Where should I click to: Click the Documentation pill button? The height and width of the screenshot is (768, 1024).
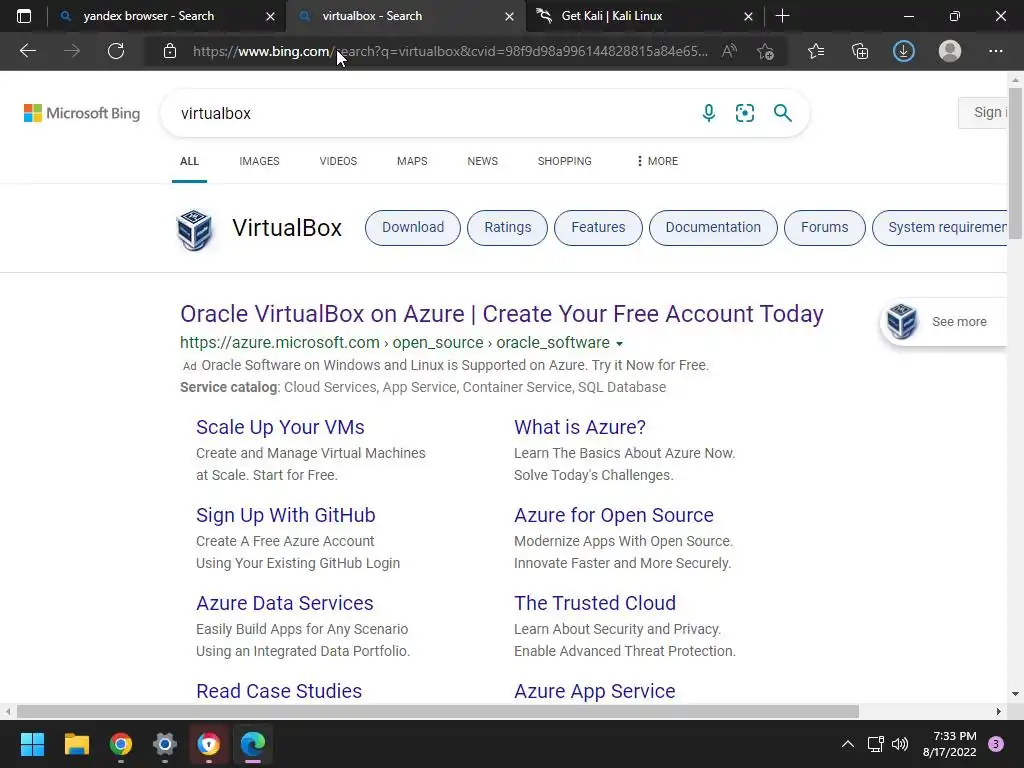pyautogui.click(x=713, y=228)
